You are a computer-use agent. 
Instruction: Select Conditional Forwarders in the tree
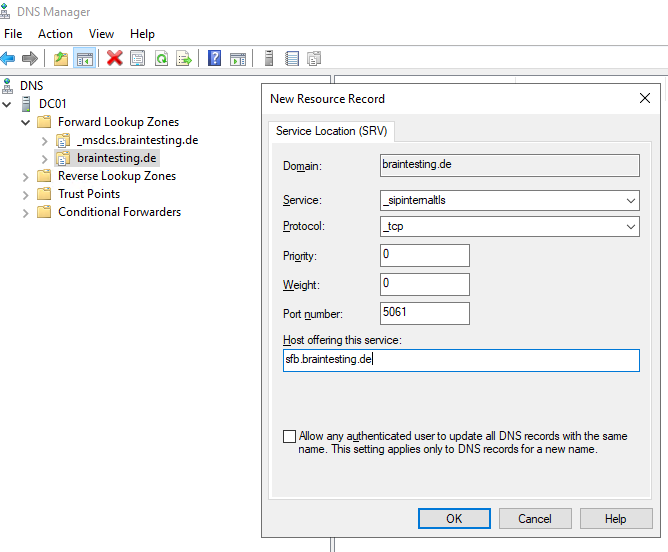pyautogui.click(x=119, y=212)
